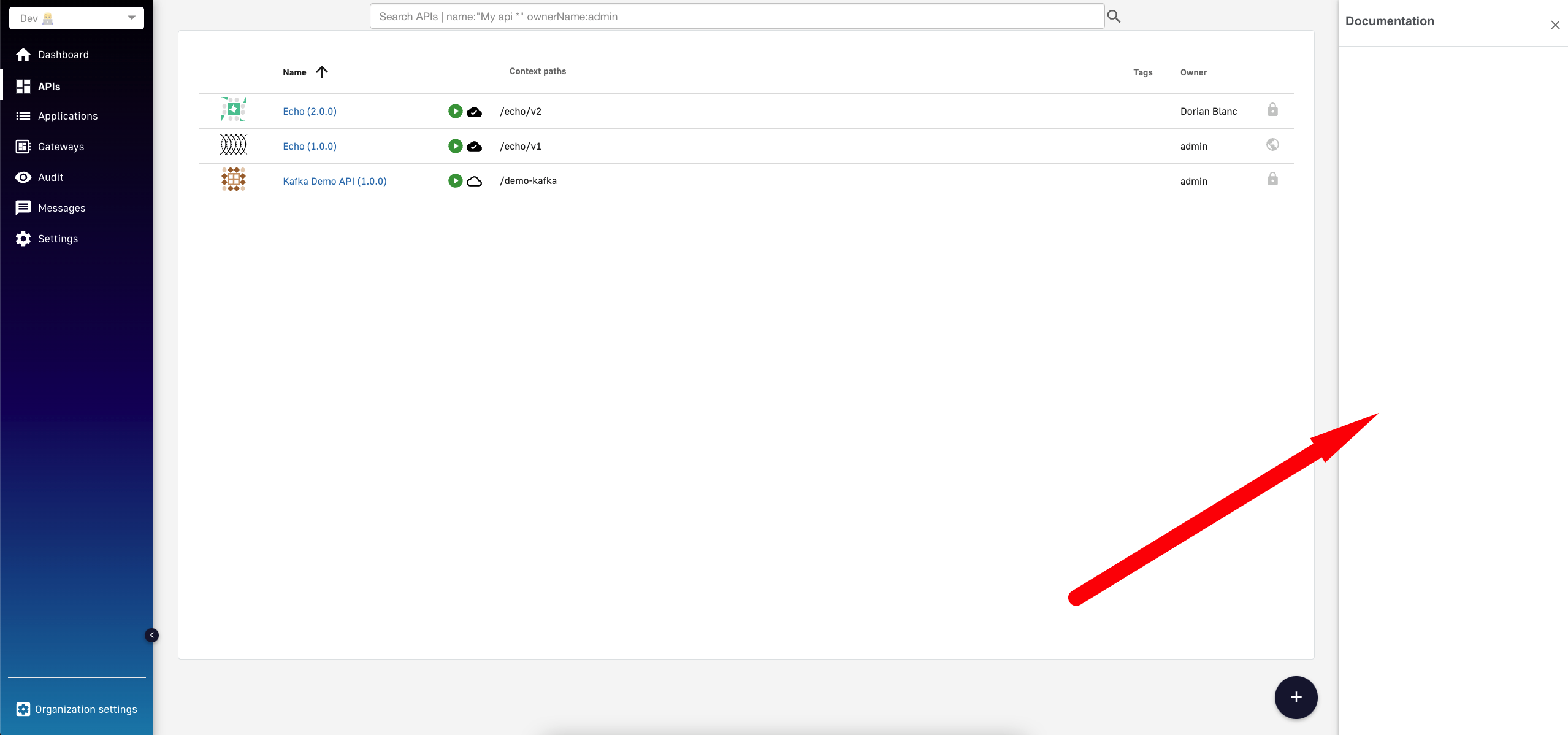Click the search magnifier icon

(1114, 16)
